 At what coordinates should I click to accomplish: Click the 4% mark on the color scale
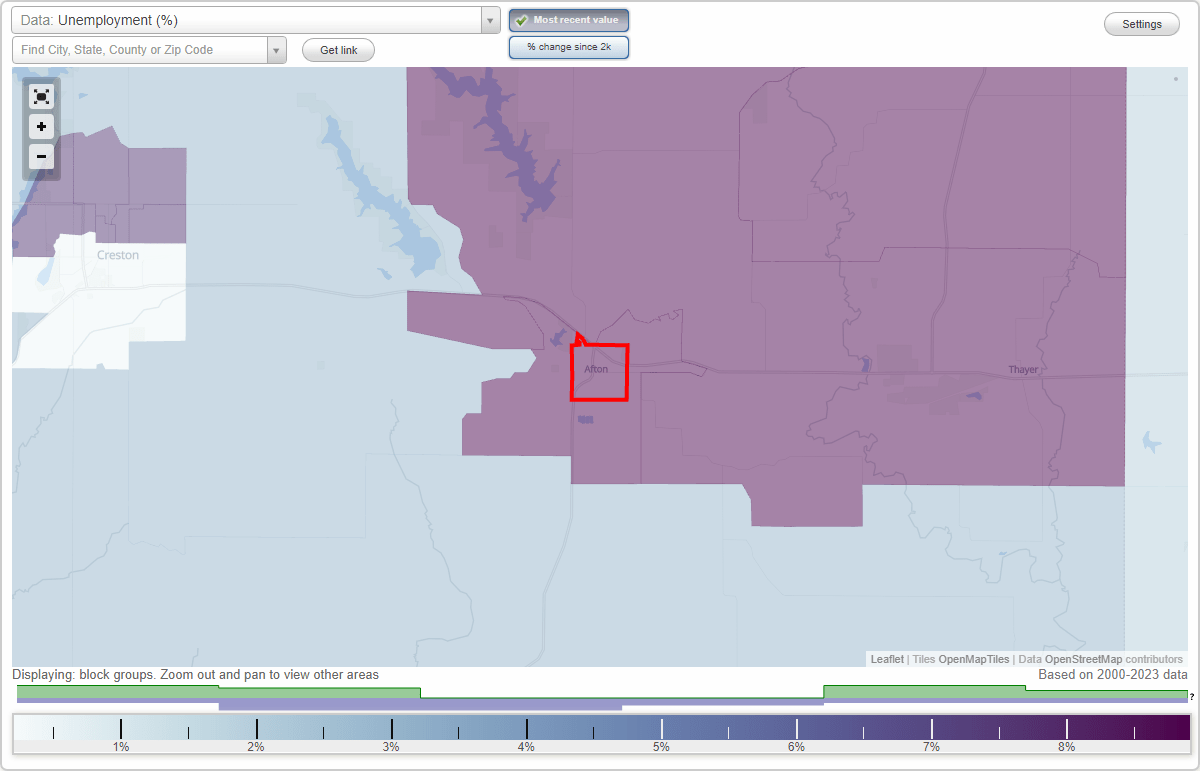[x=525, y=731]
